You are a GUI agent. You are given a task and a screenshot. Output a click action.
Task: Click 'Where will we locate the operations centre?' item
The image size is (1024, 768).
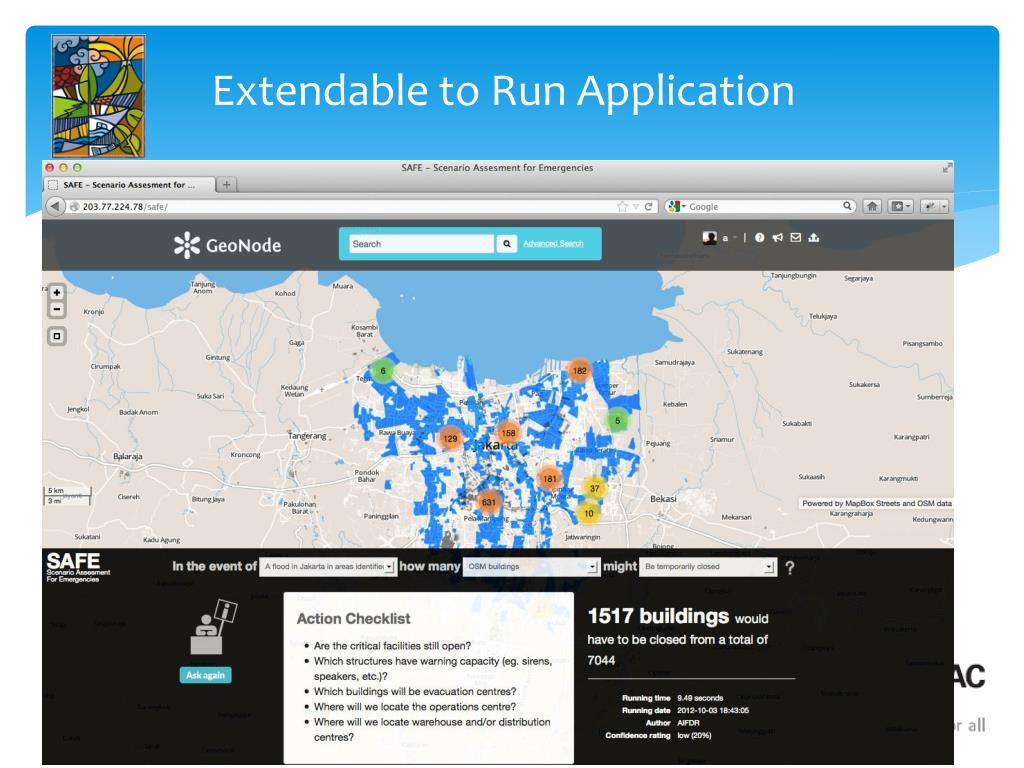click(415, 707)
